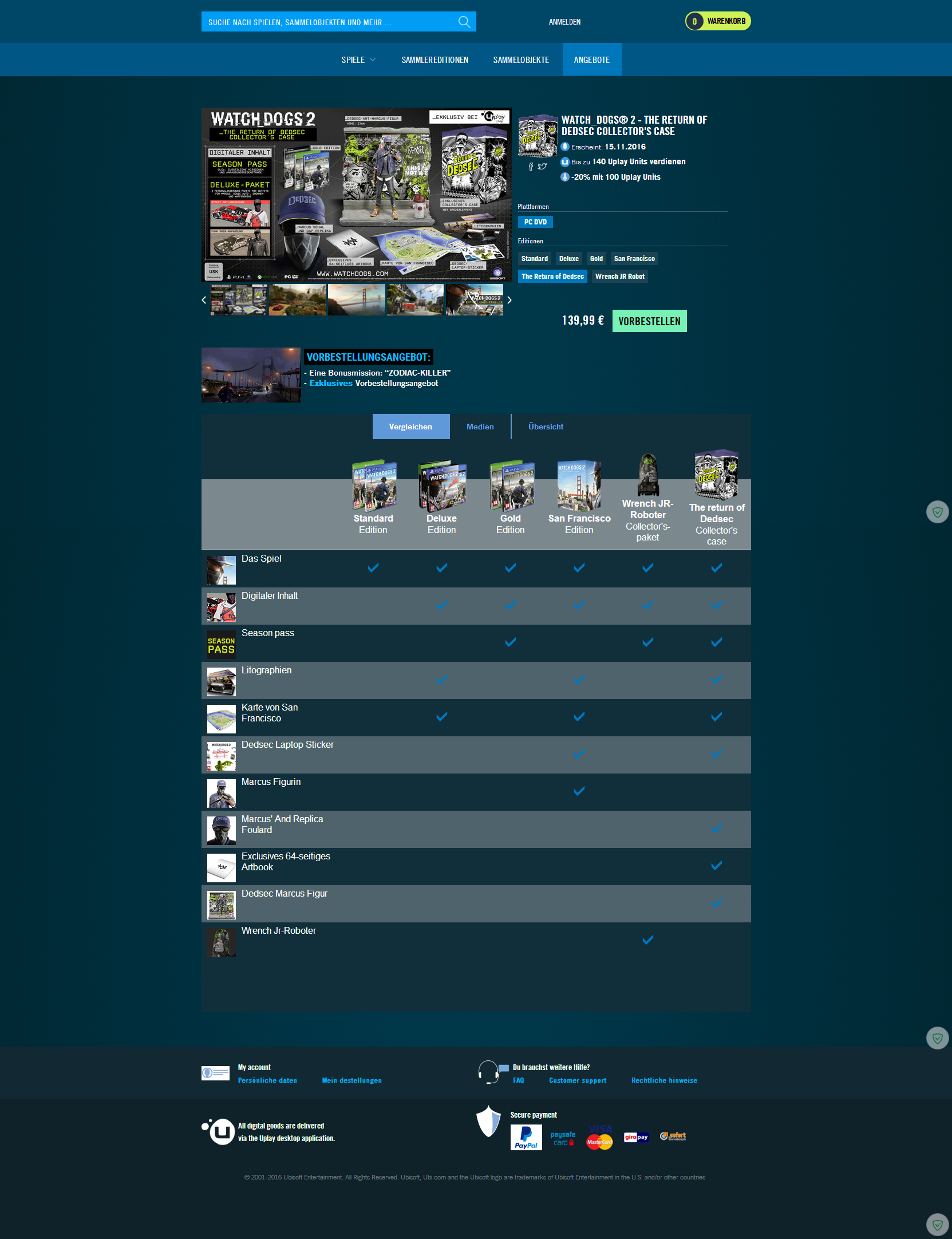Click the Uplay logo in footer

click(x=219, y=1131)
